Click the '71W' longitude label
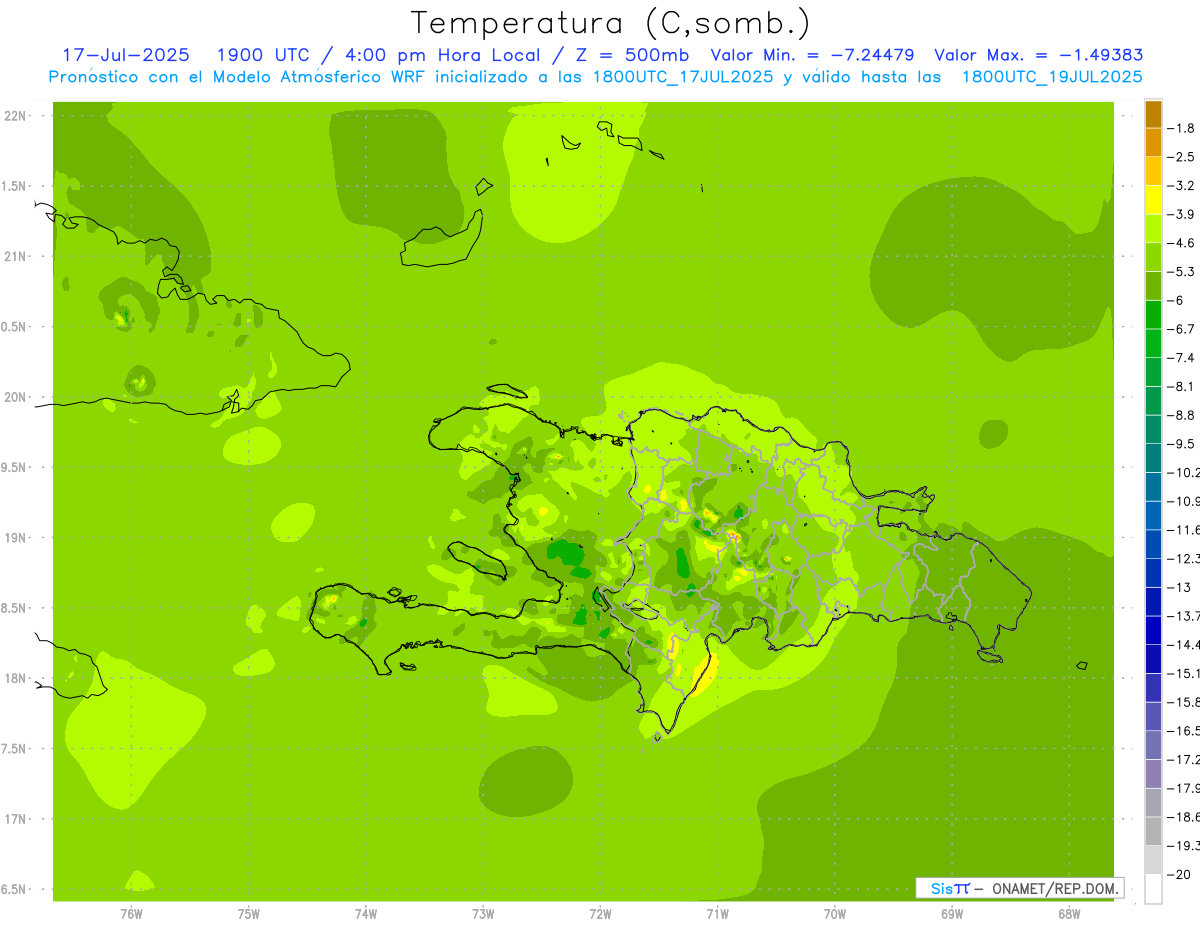Image resolution: width=1200 pixels, height=927 pixels. pyautogui.click(x=717, y=915)
